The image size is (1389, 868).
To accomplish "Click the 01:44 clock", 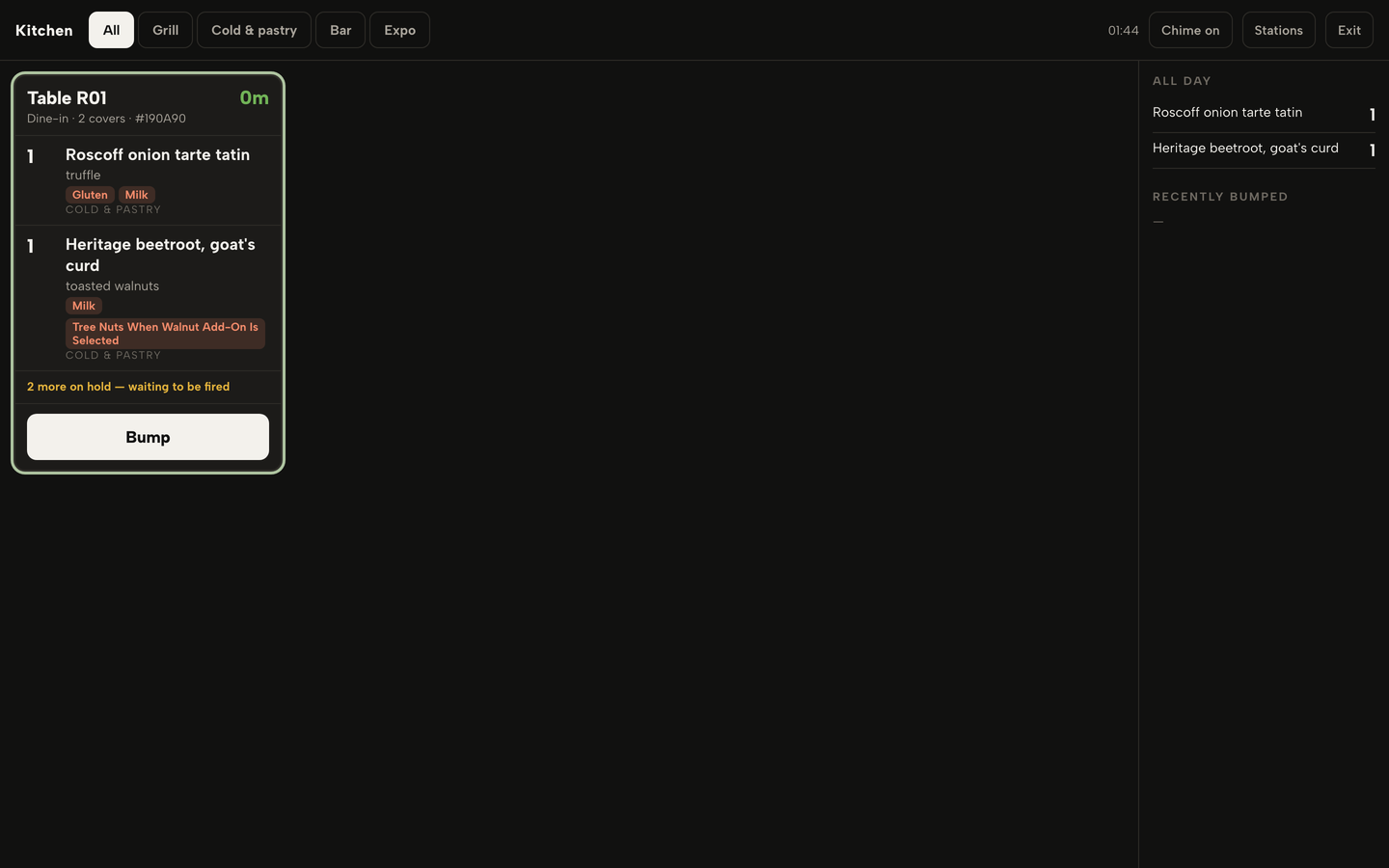I will 1123,30.
